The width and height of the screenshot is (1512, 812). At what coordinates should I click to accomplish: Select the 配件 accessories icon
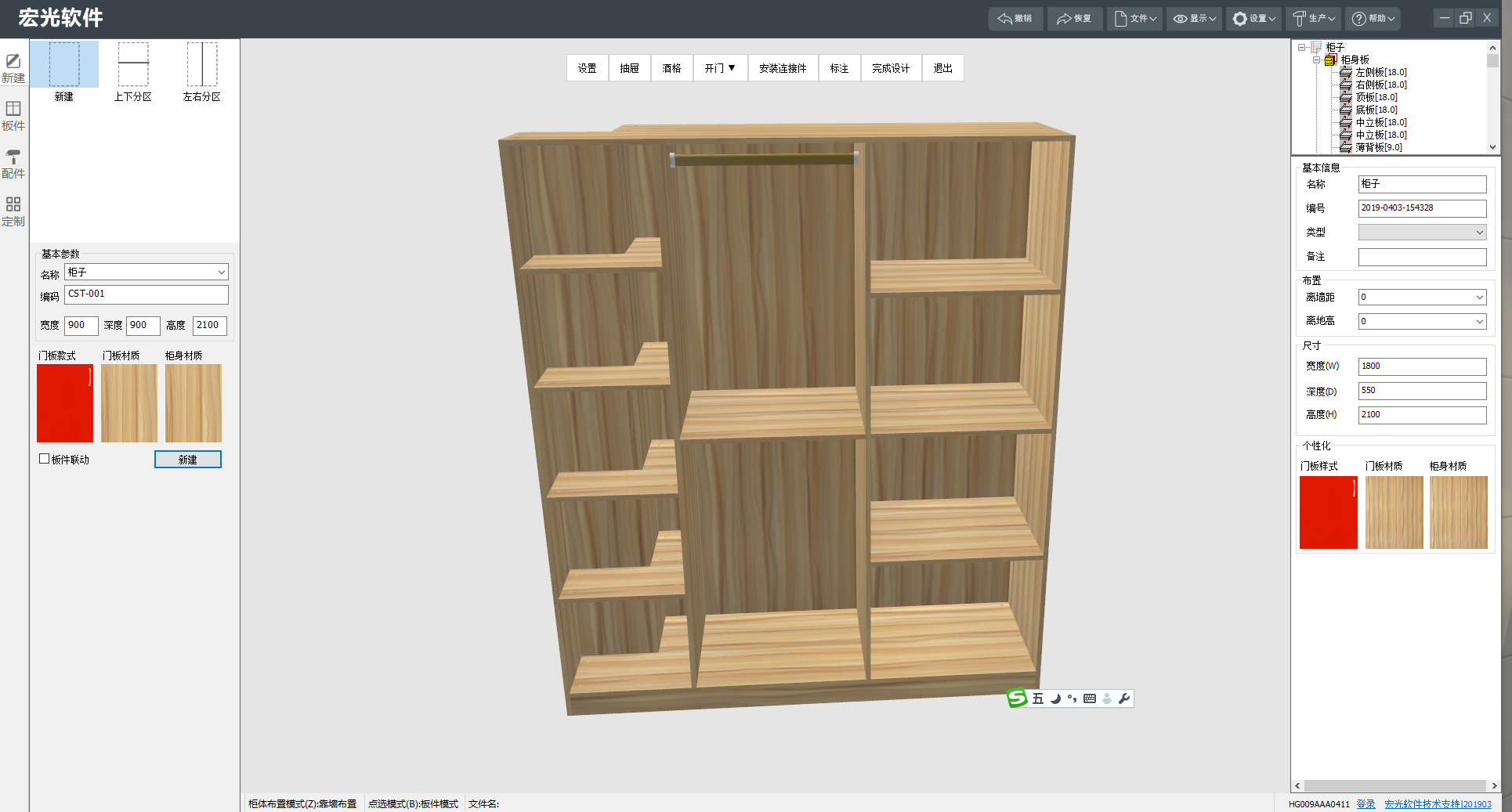click(13, 164)
